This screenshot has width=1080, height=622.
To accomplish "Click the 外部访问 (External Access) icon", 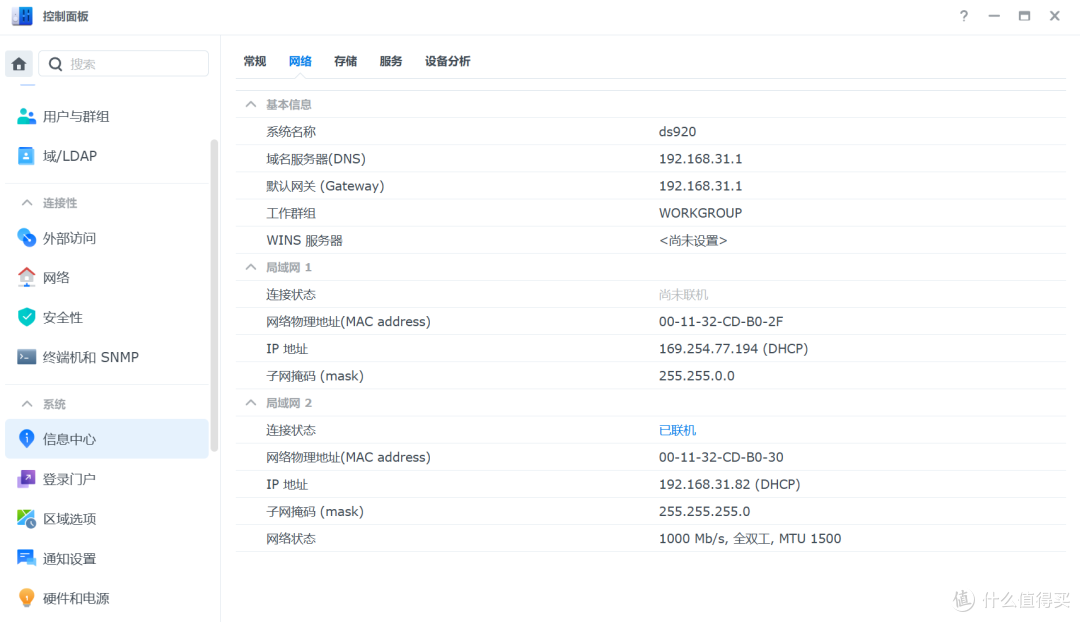I will coord(25,238).
